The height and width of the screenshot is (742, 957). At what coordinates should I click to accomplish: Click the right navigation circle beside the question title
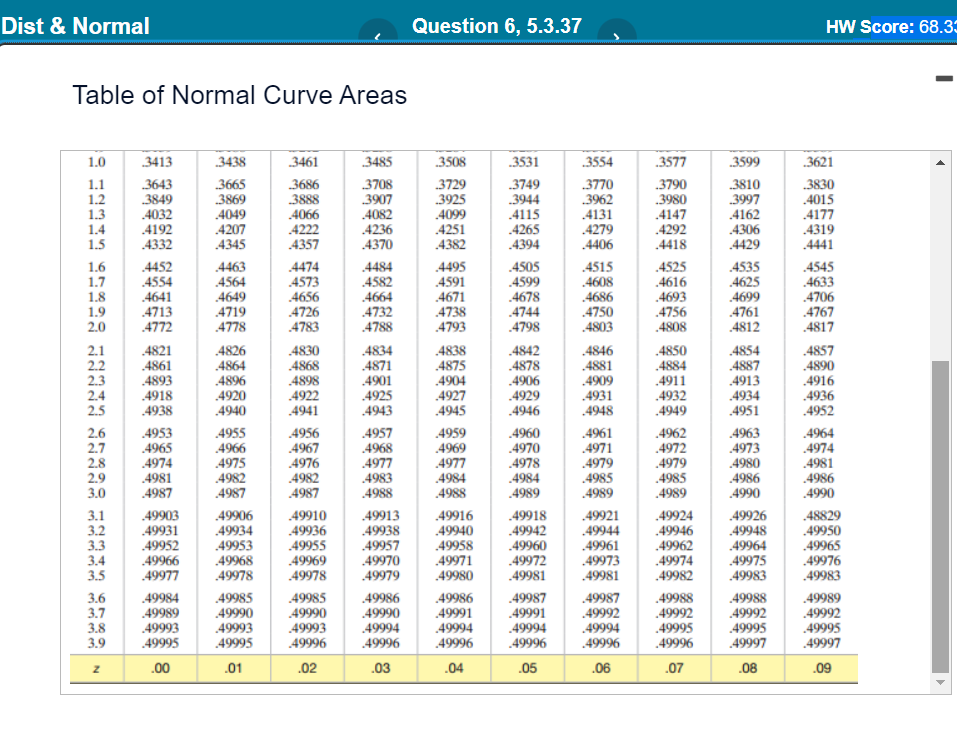coord(618,33)
